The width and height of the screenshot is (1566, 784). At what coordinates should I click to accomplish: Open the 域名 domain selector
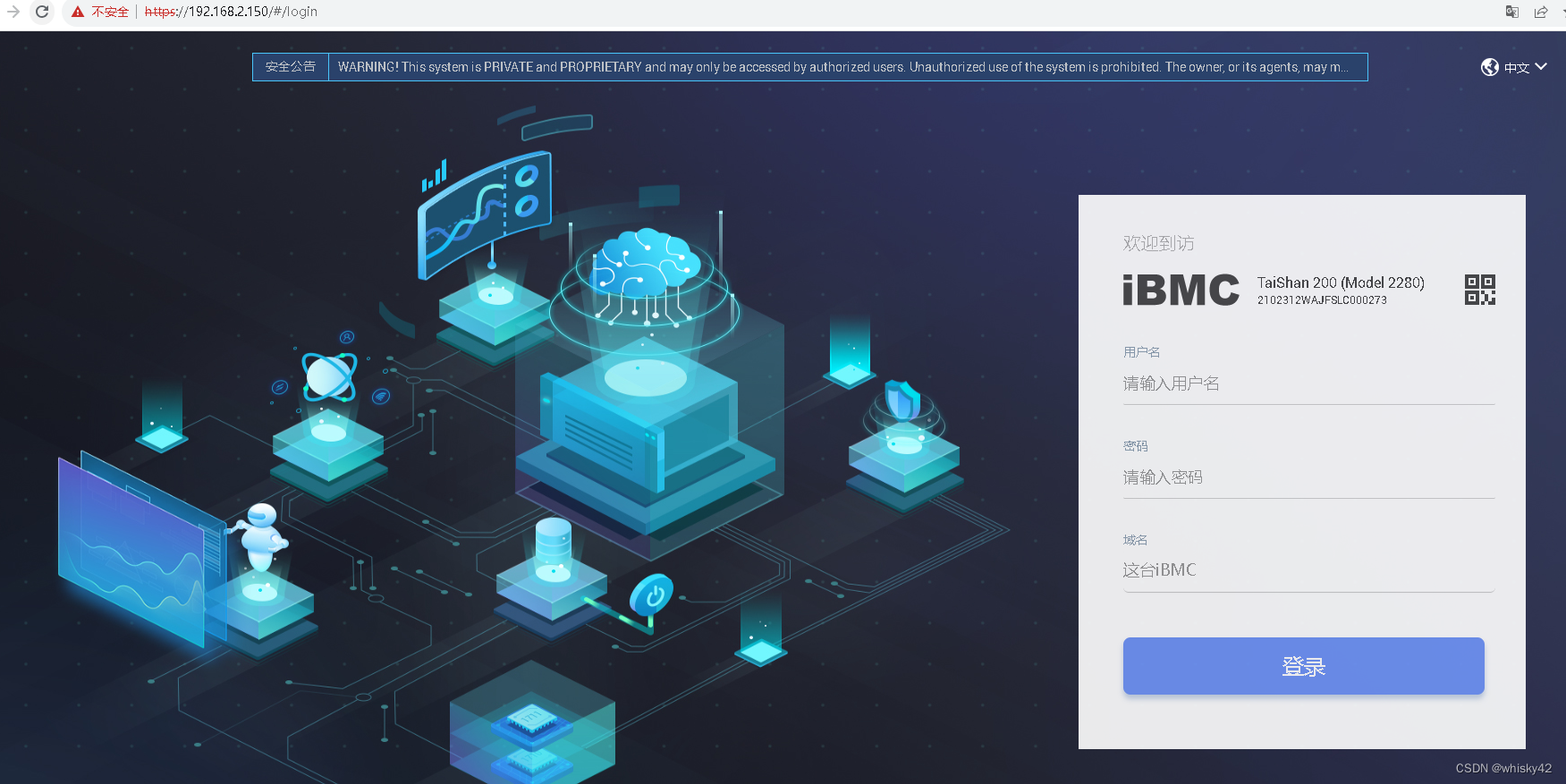pyautogui.click(x=1308, y=570)
